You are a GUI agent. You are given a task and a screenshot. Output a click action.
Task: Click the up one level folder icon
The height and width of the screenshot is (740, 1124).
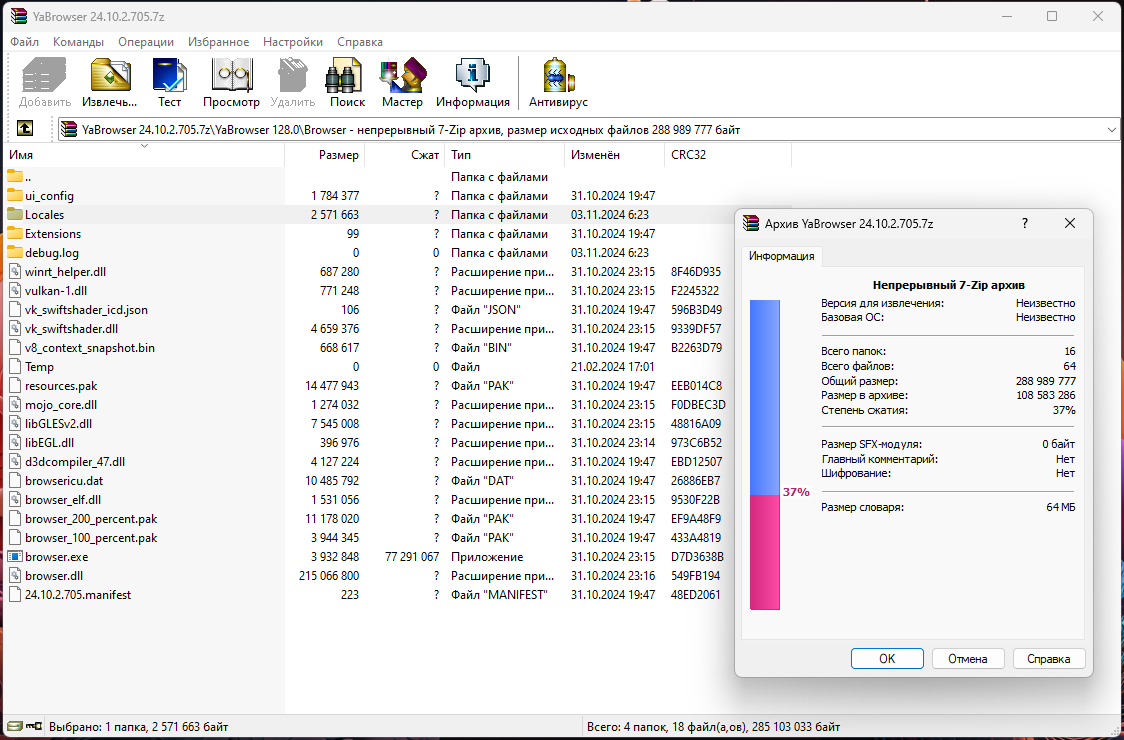[x=25, y=129]
